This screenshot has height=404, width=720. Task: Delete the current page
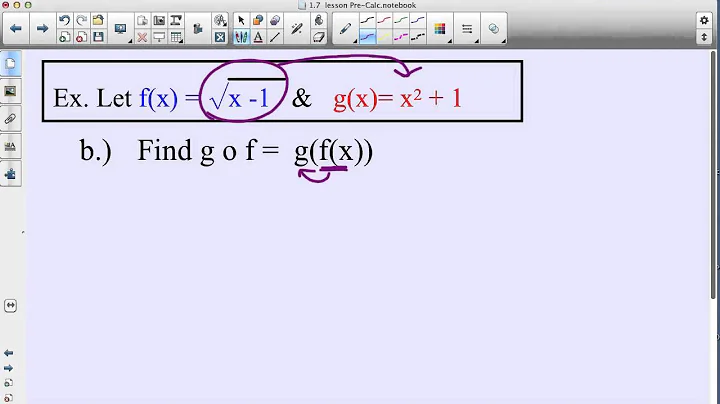tap(81, 37)
